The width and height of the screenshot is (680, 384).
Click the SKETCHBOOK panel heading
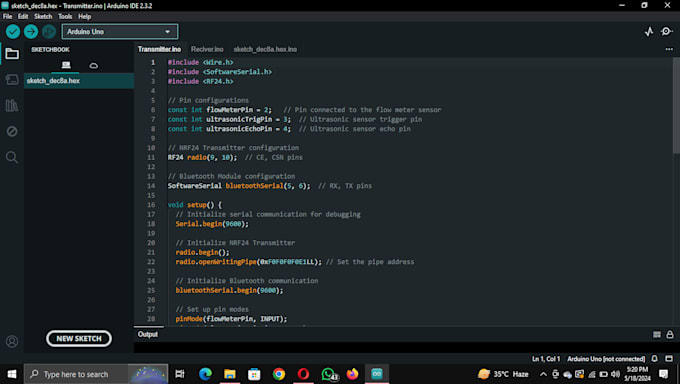pyautogui.click(x=50, y=49)
